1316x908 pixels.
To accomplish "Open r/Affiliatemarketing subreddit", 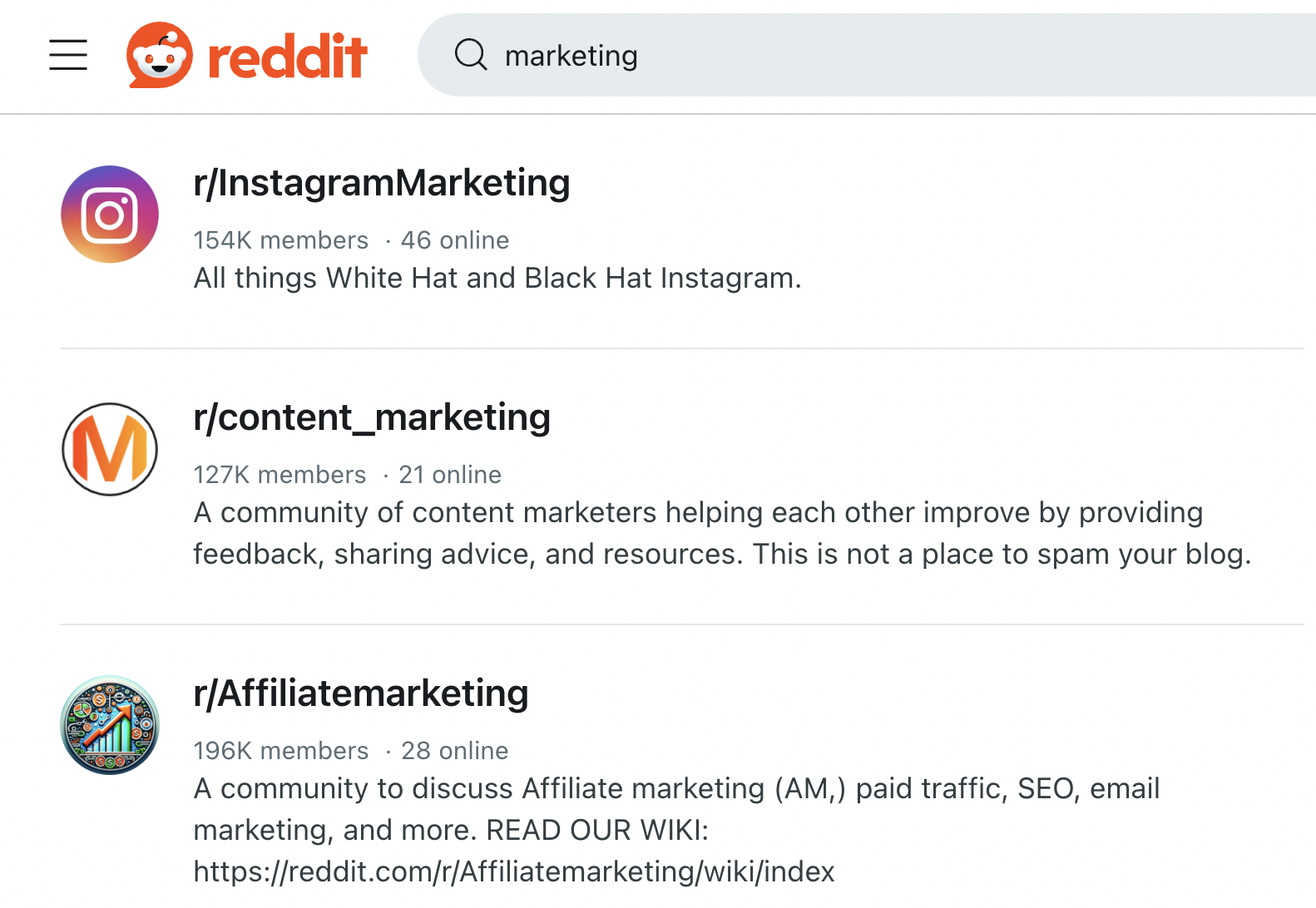I will point(360,693).
